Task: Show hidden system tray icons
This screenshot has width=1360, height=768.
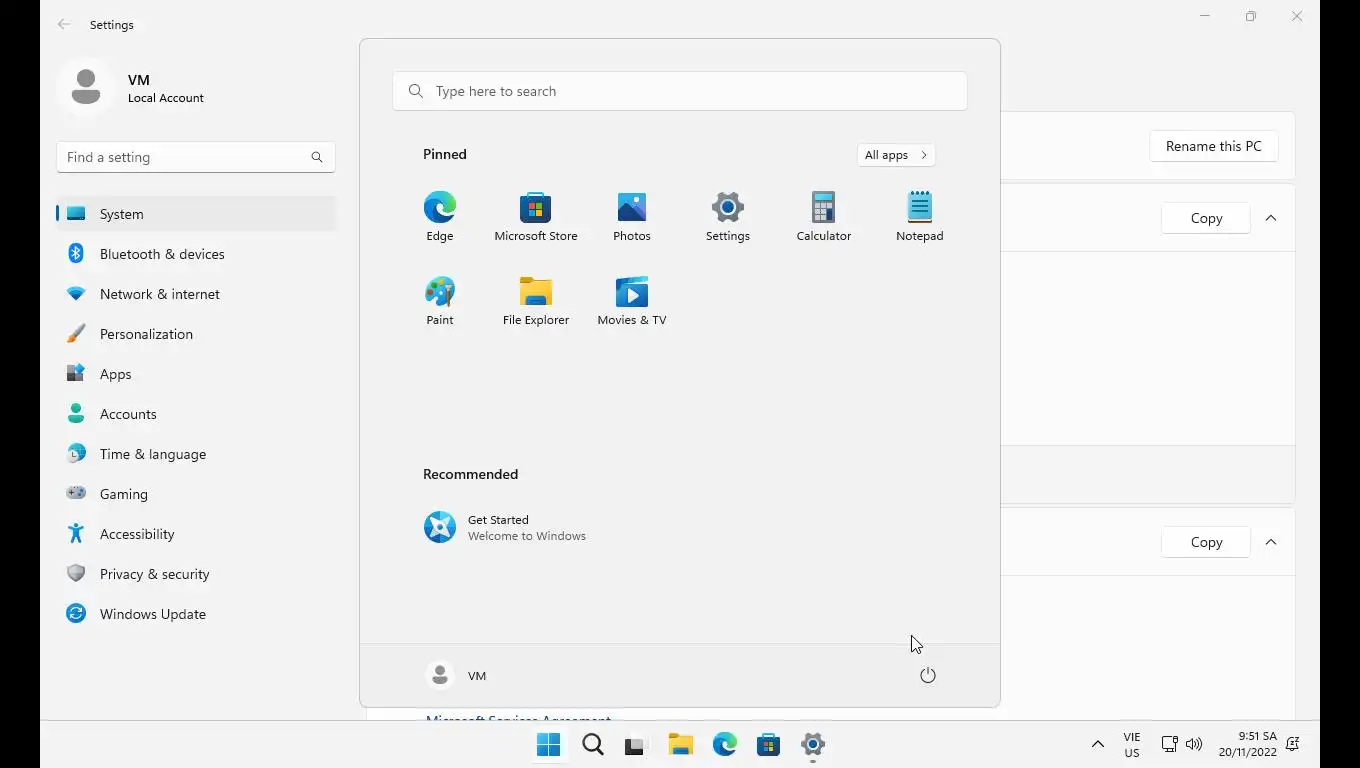Action: pyautogui.click(x=1097, y=744)
